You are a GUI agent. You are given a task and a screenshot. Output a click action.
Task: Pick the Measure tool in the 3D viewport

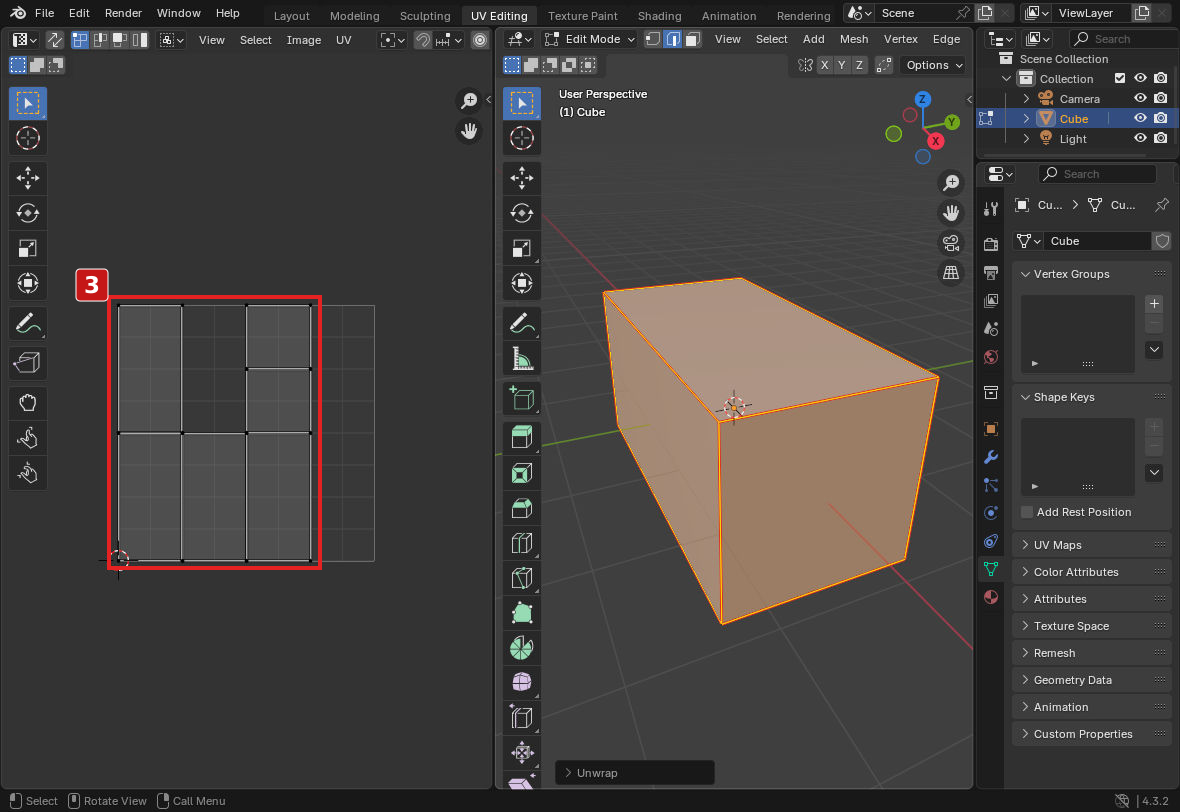point(522,359)
